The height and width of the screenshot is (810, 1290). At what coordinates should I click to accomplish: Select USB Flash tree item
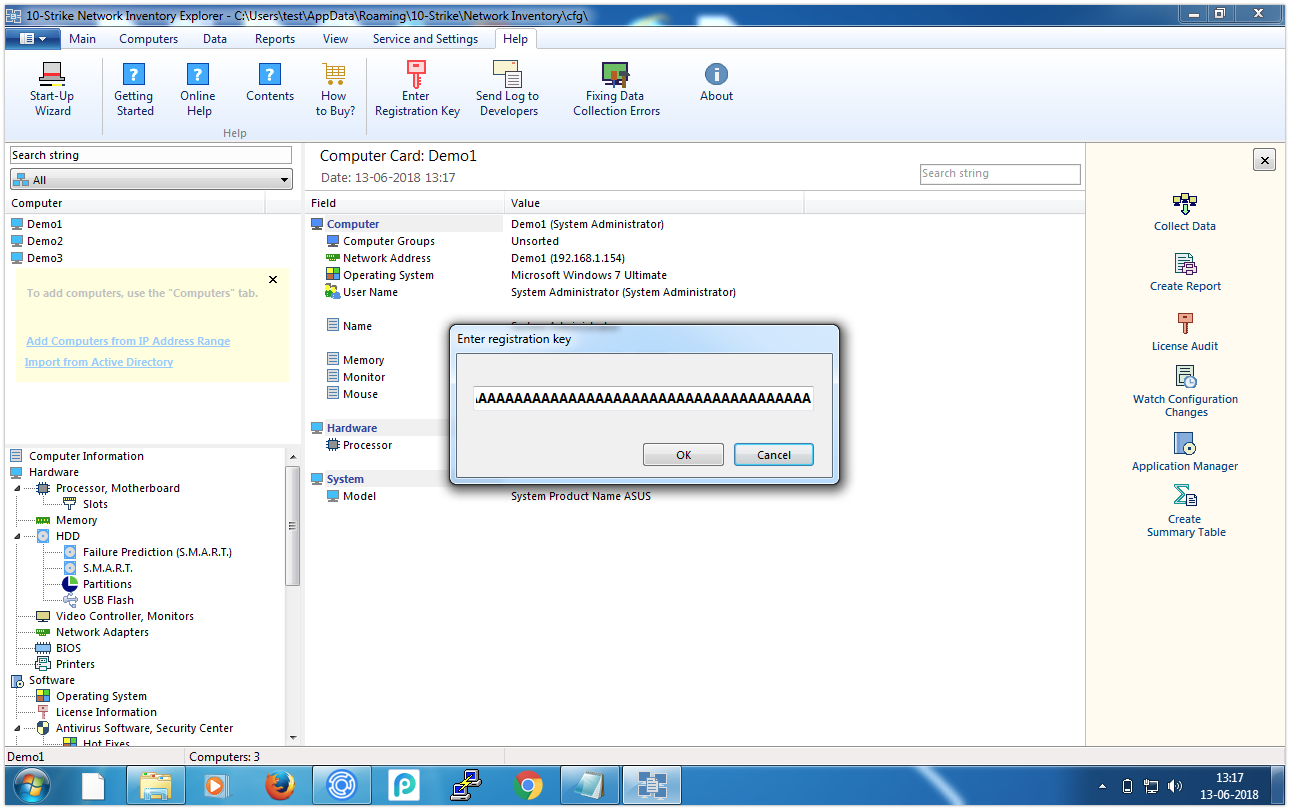pos(108,600)
